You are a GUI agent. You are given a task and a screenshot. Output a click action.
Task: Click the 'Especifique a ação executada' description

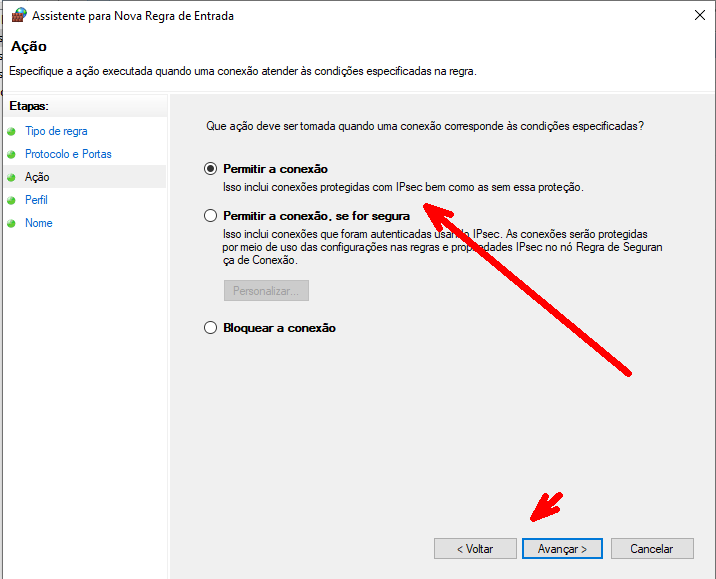click(x=243, y=71)
